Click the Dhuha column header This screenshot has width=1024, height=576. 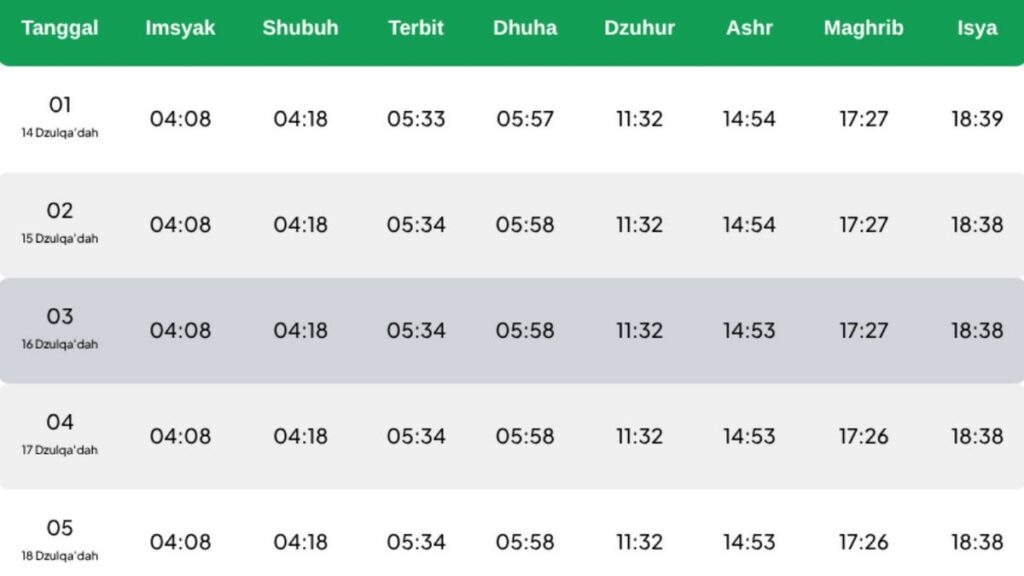pos(525,28)
